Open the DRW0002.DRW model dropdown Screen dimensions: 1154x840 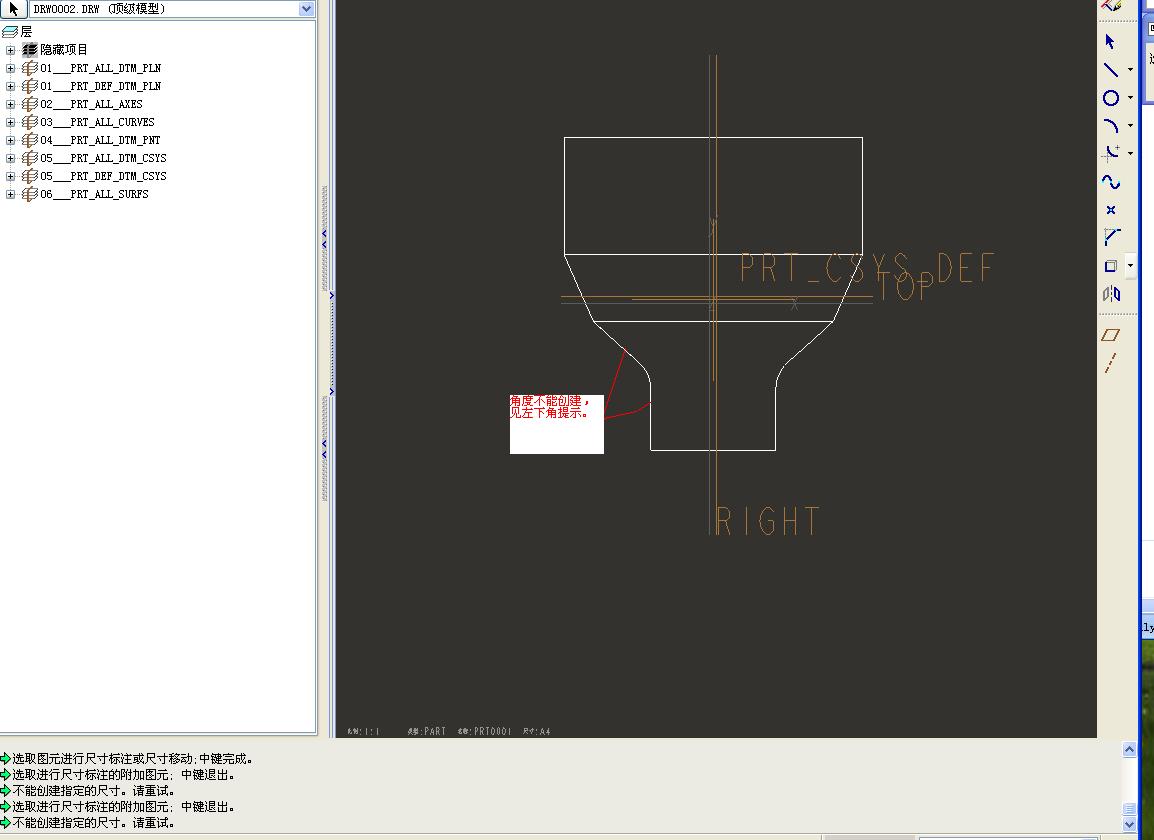point(306,9)
